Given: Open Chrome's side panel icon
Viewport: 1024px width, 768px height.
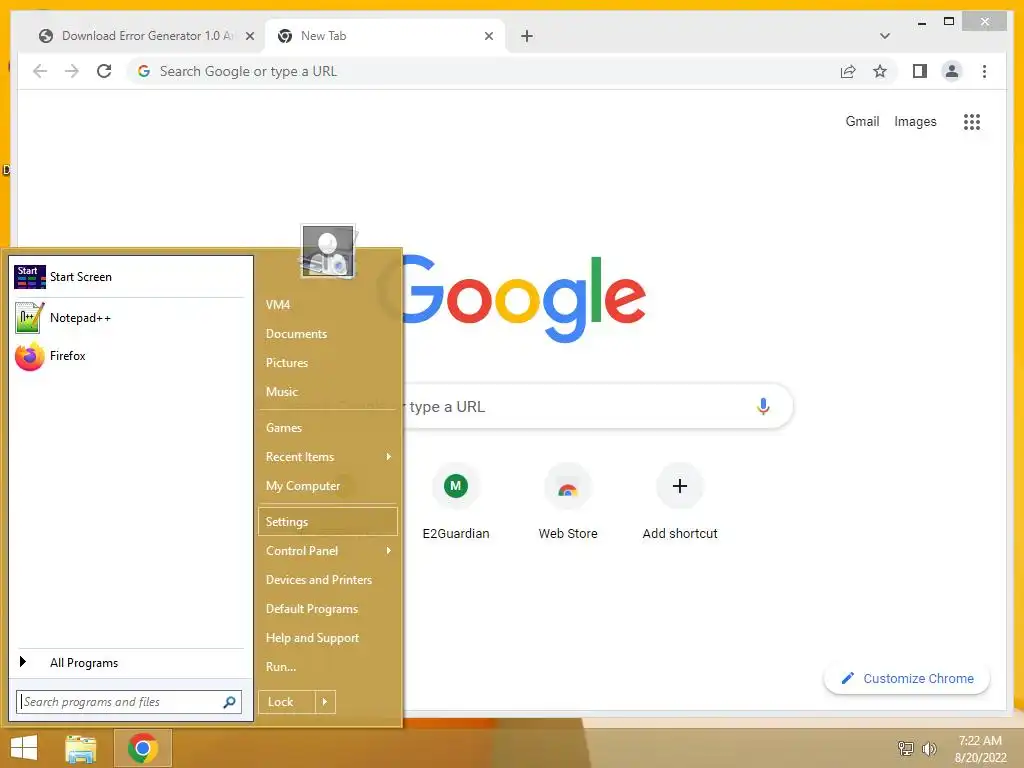Looking at the screenshot, I should tap(920, 71).
